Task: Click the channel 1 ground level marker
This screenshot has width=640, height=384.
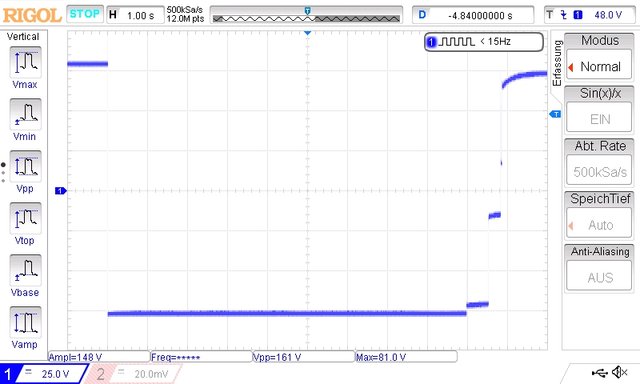Action: tap(60, 191)
